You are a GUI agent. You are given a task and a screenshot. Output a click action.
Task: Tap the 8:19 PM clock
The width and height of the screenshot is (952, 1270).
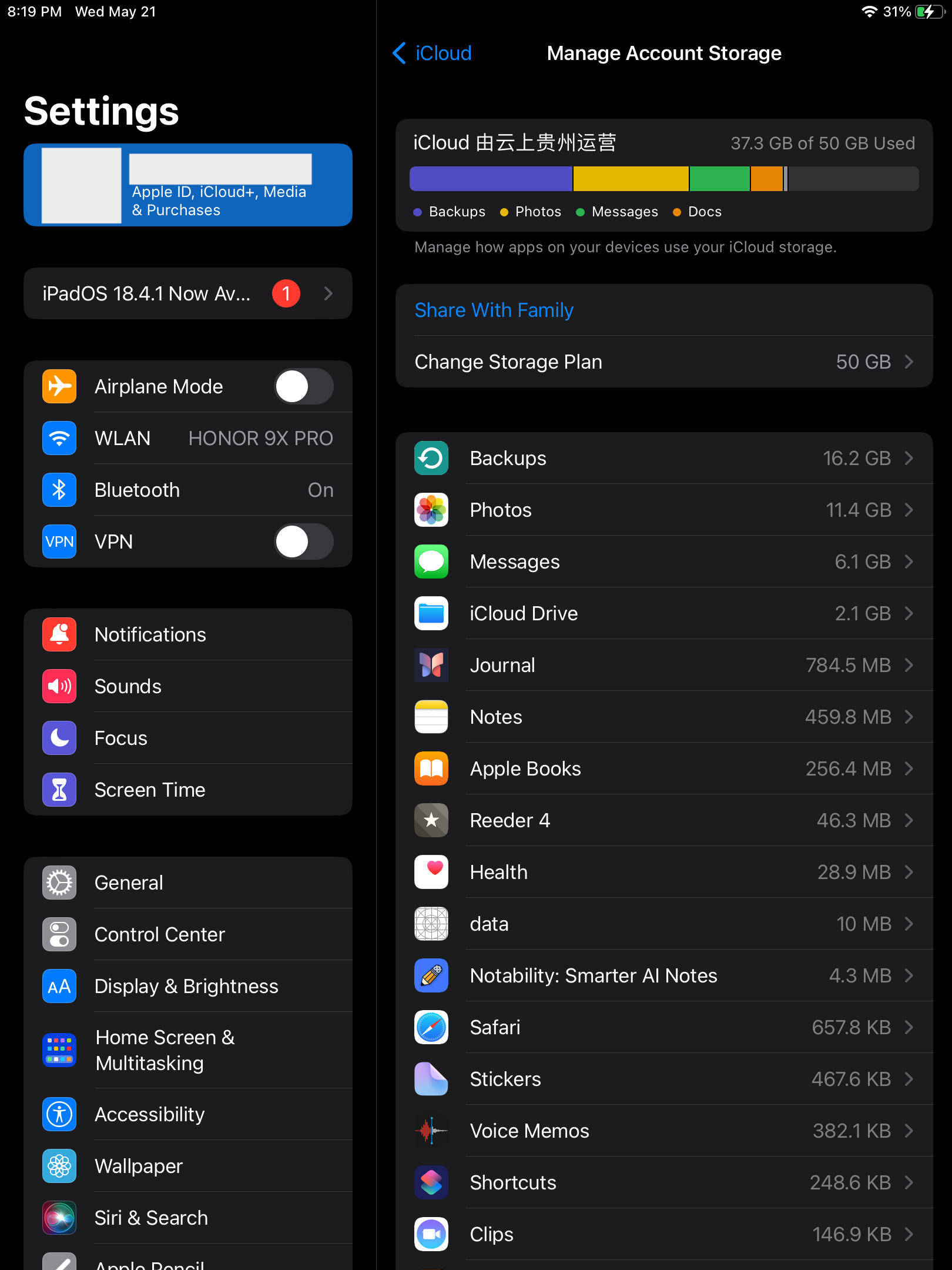35,12
